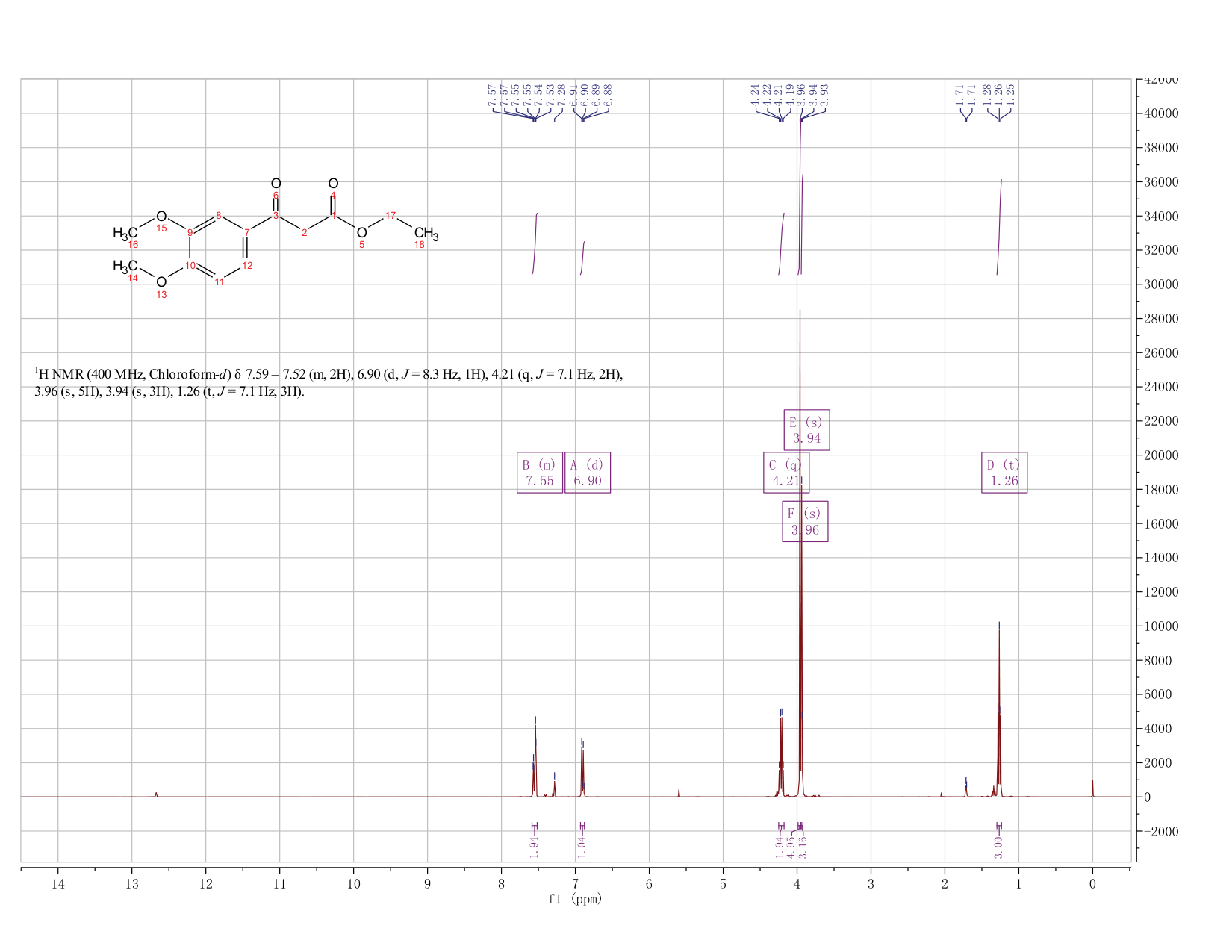Click the integral curve above 7.55 ppm
Viewport: 1232px width, 952px height.
[535, 244]
